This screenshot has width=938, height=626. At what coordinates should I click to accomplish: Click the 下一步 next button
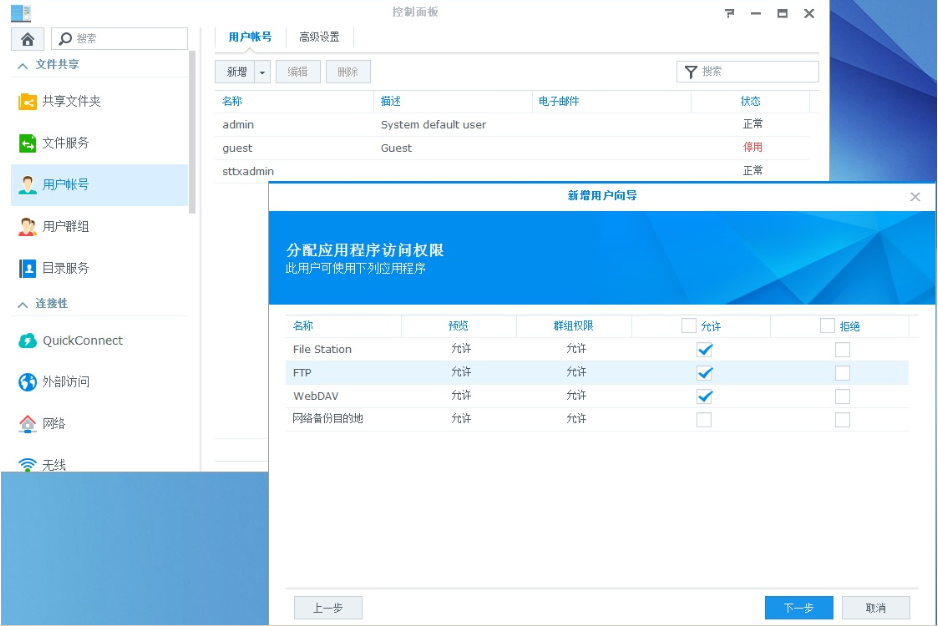click(x=798, y=608)
